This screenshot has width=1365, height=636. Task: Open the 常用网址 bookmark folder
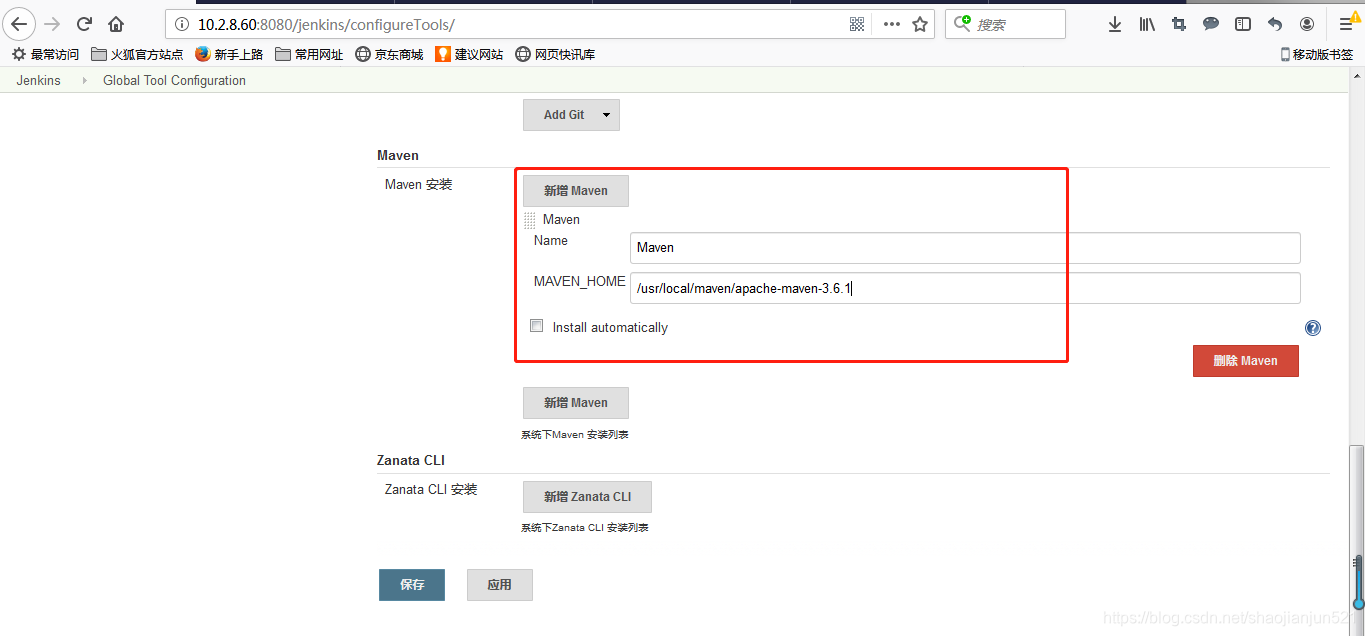309,54
